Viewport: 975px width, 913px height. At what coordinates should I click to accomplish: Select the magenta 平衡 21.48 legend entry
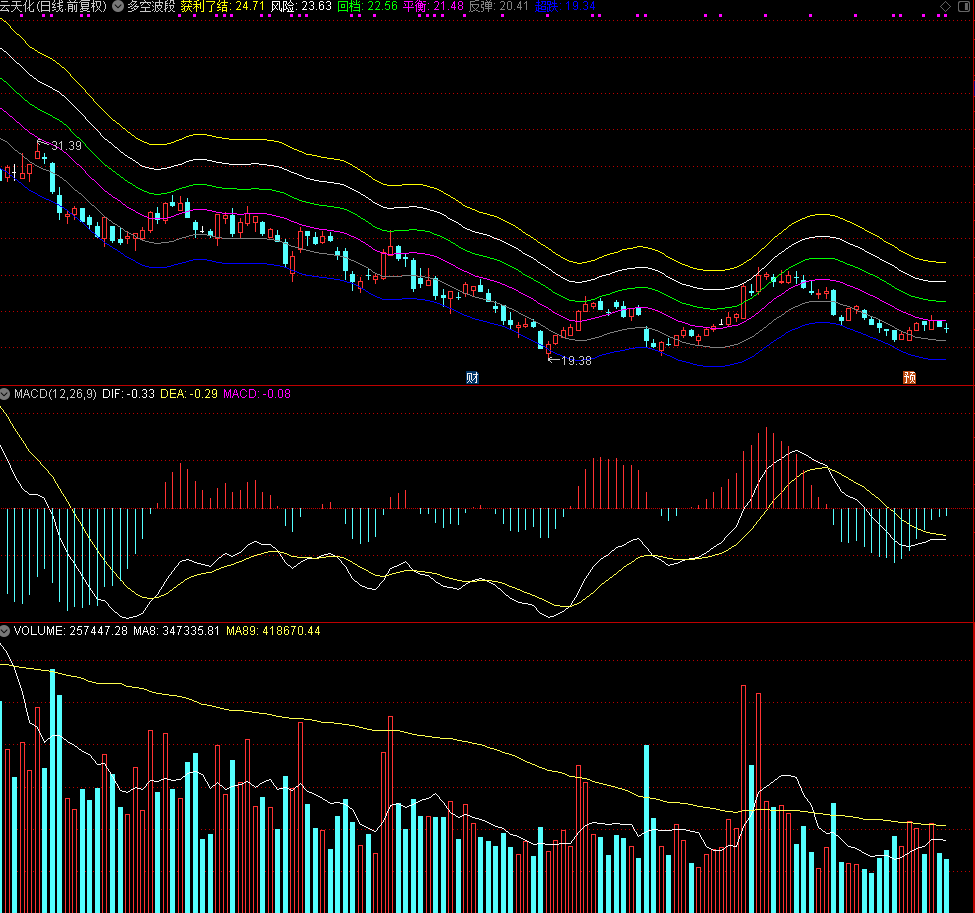tap(433, 6)
